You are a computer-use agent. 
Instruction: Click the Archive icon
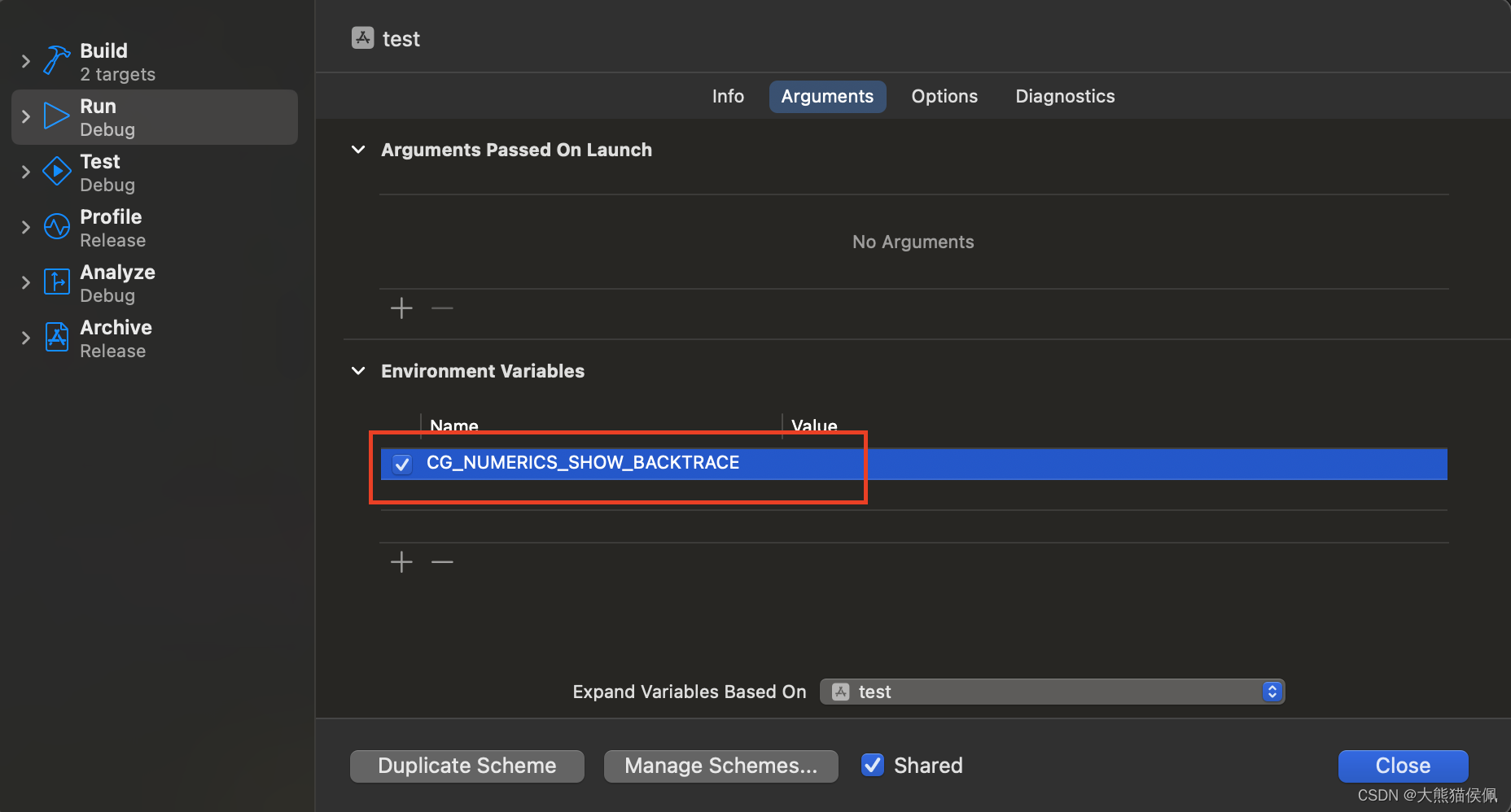click(x=56, y=337)
